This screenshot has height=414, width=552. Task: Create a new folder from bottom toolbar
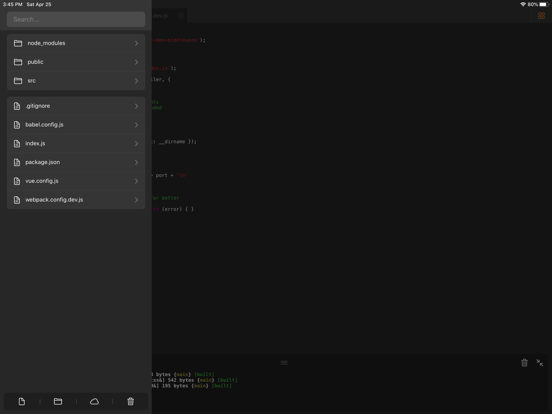click(x=58, y=401)
